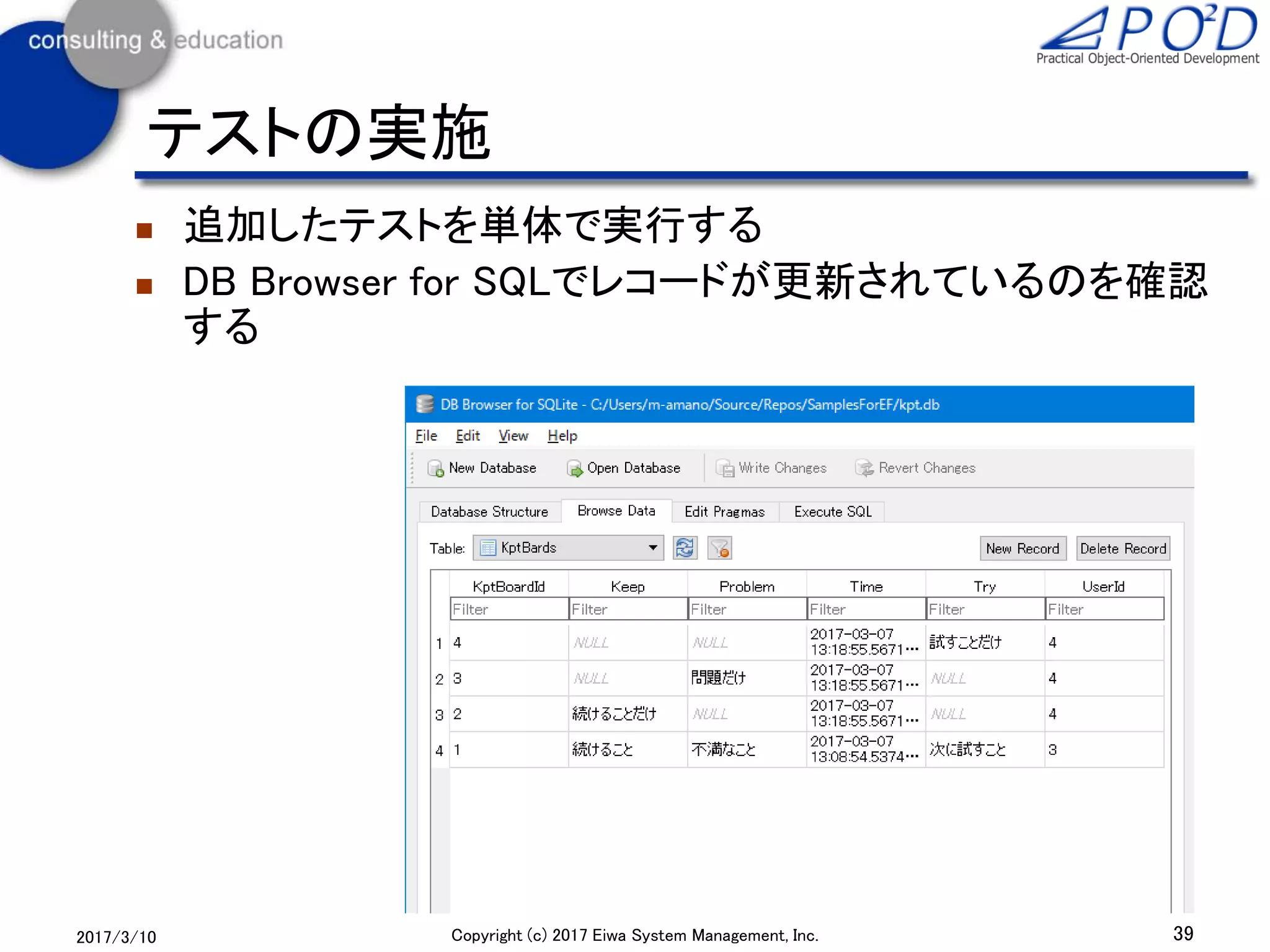Click the Problem column filter field
This screenshot has width=1270, height=952.
coord(747,609)
